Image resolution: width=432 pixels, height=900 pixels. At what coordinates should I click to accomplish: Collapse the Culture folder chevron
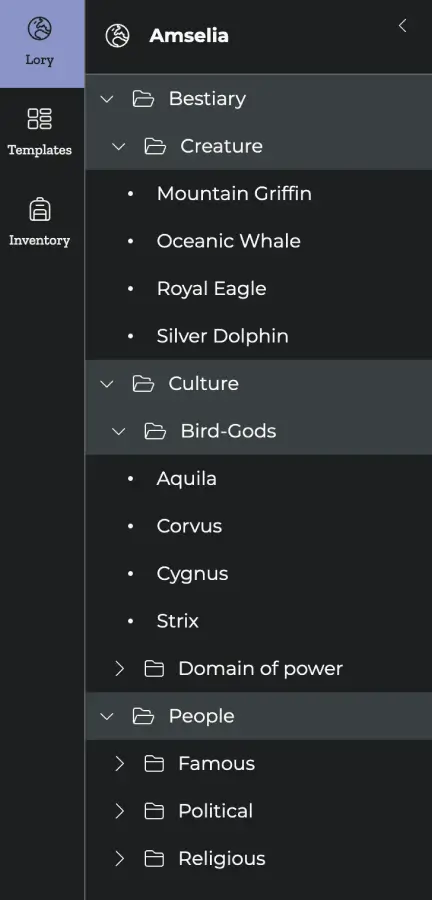(107, 384)
